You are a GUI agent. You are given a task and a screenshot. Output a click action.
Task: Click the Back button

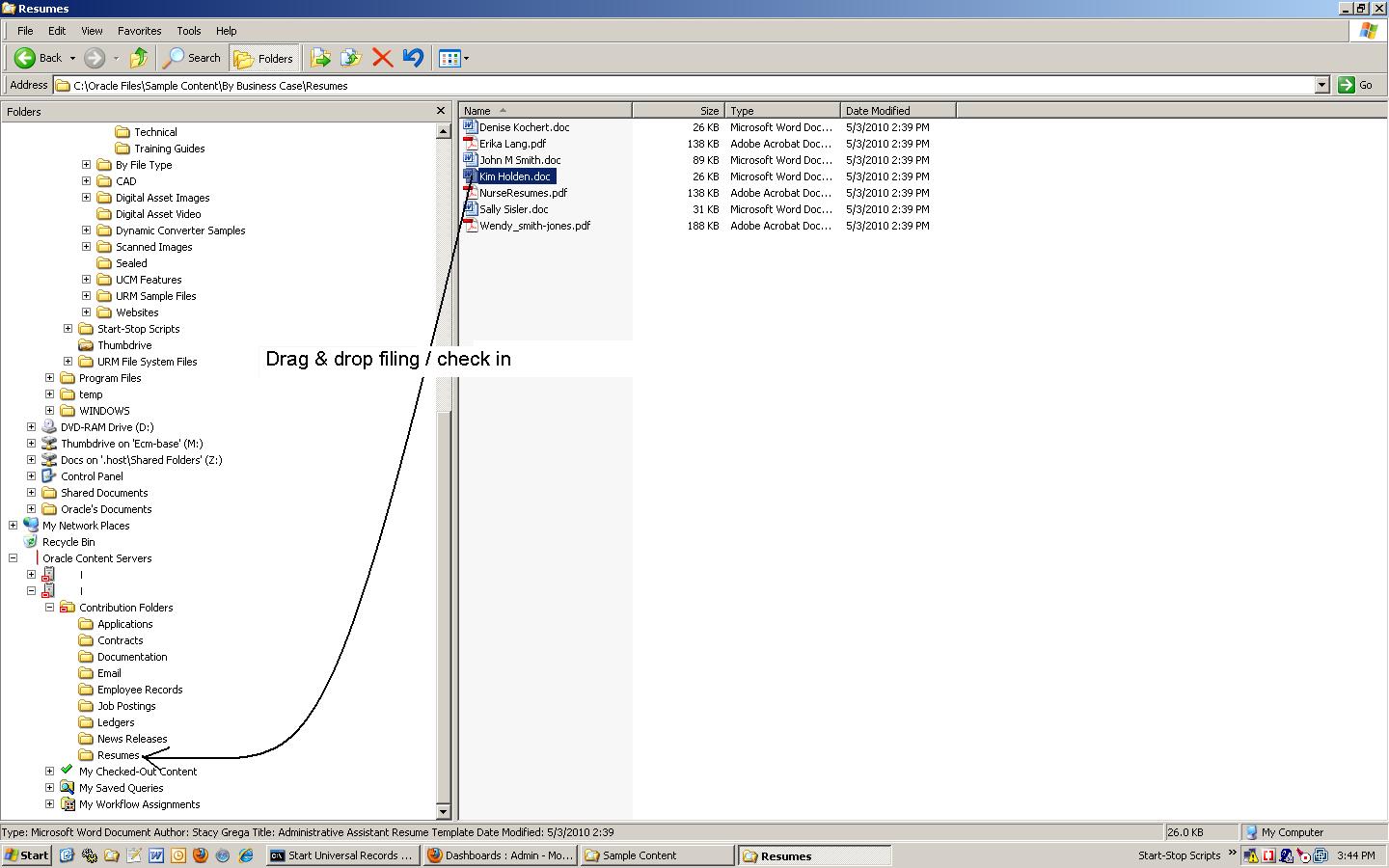40,58
